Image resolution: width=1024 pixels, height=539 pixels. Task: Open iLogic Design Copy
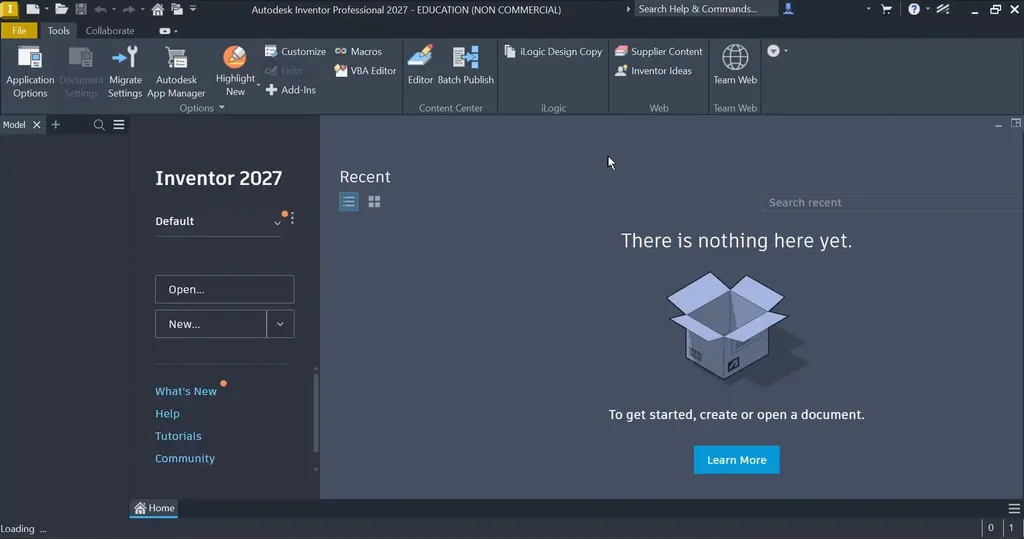(x=553, y=52)
